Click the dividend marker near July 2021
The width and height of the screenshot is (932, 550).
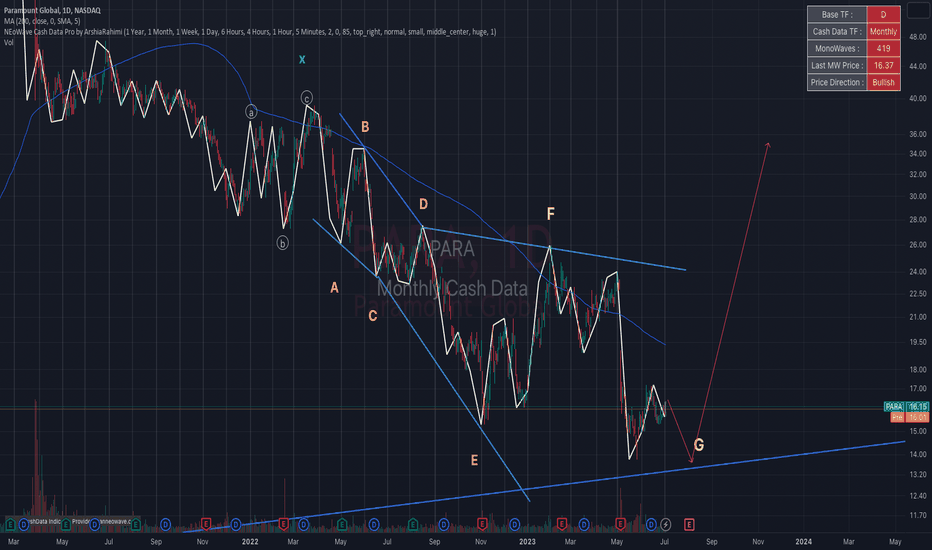click(x=95, y=524)
